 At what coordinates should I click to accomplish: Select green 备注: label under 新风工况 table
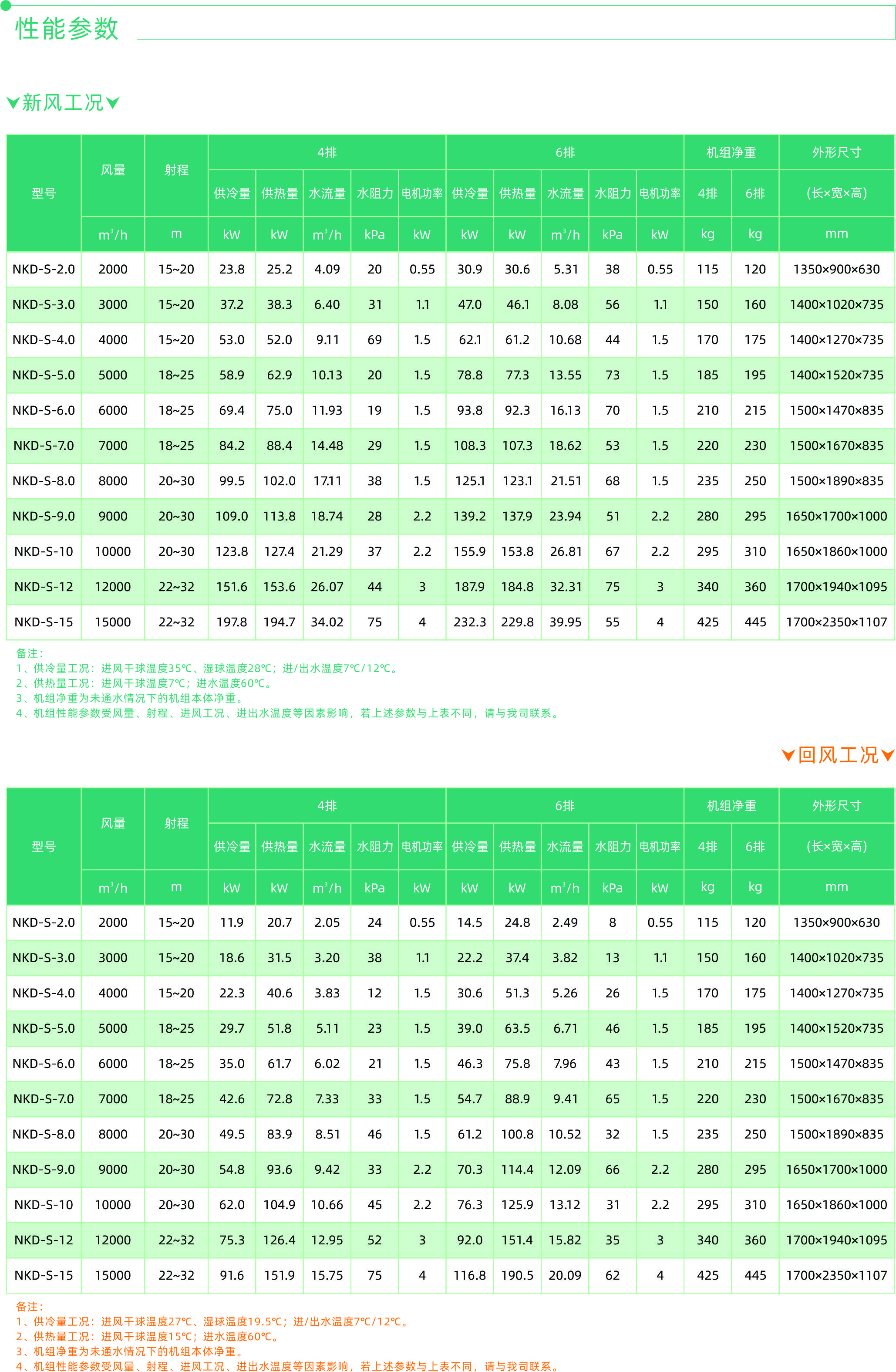29,653
